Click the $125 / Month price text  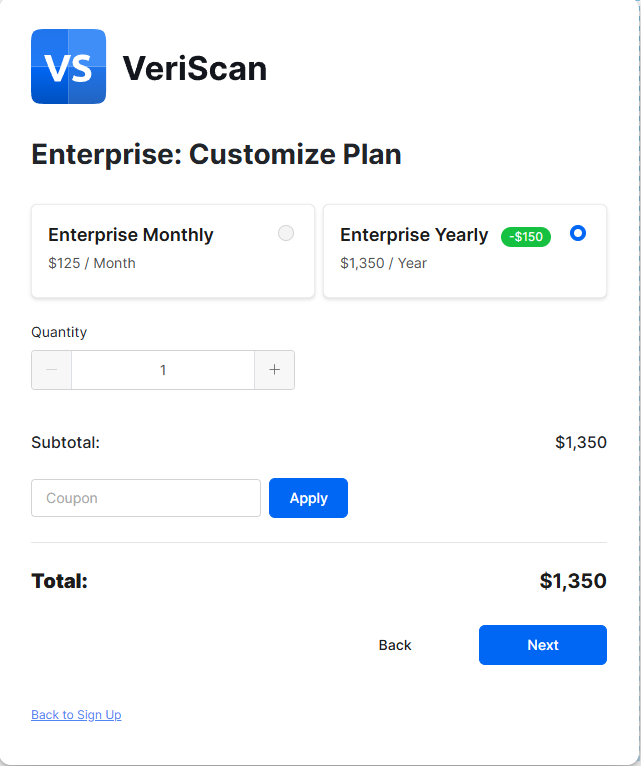[92, 263]
